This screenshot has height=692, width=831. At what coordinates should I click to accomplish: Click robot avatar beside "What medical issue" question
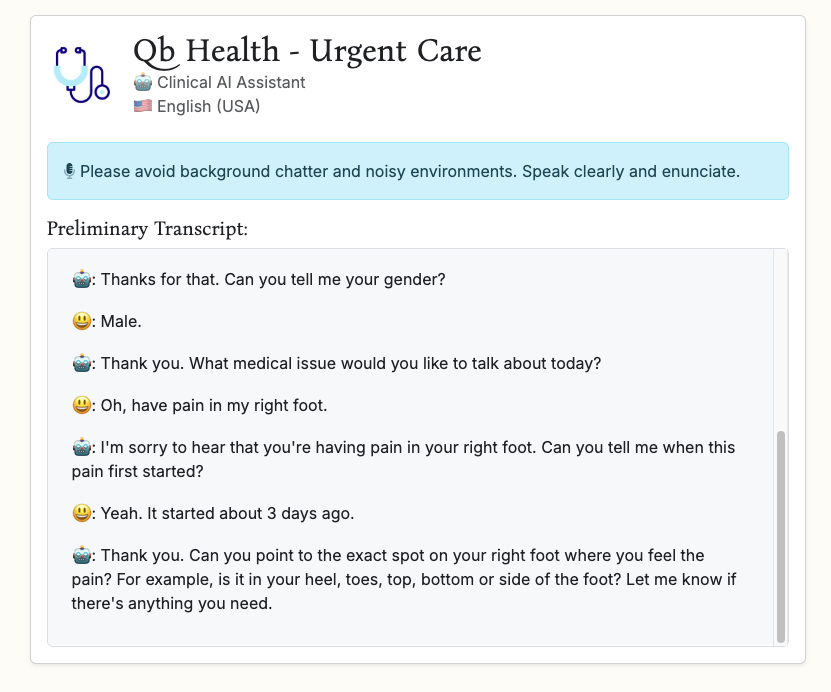tap(82, 364)
